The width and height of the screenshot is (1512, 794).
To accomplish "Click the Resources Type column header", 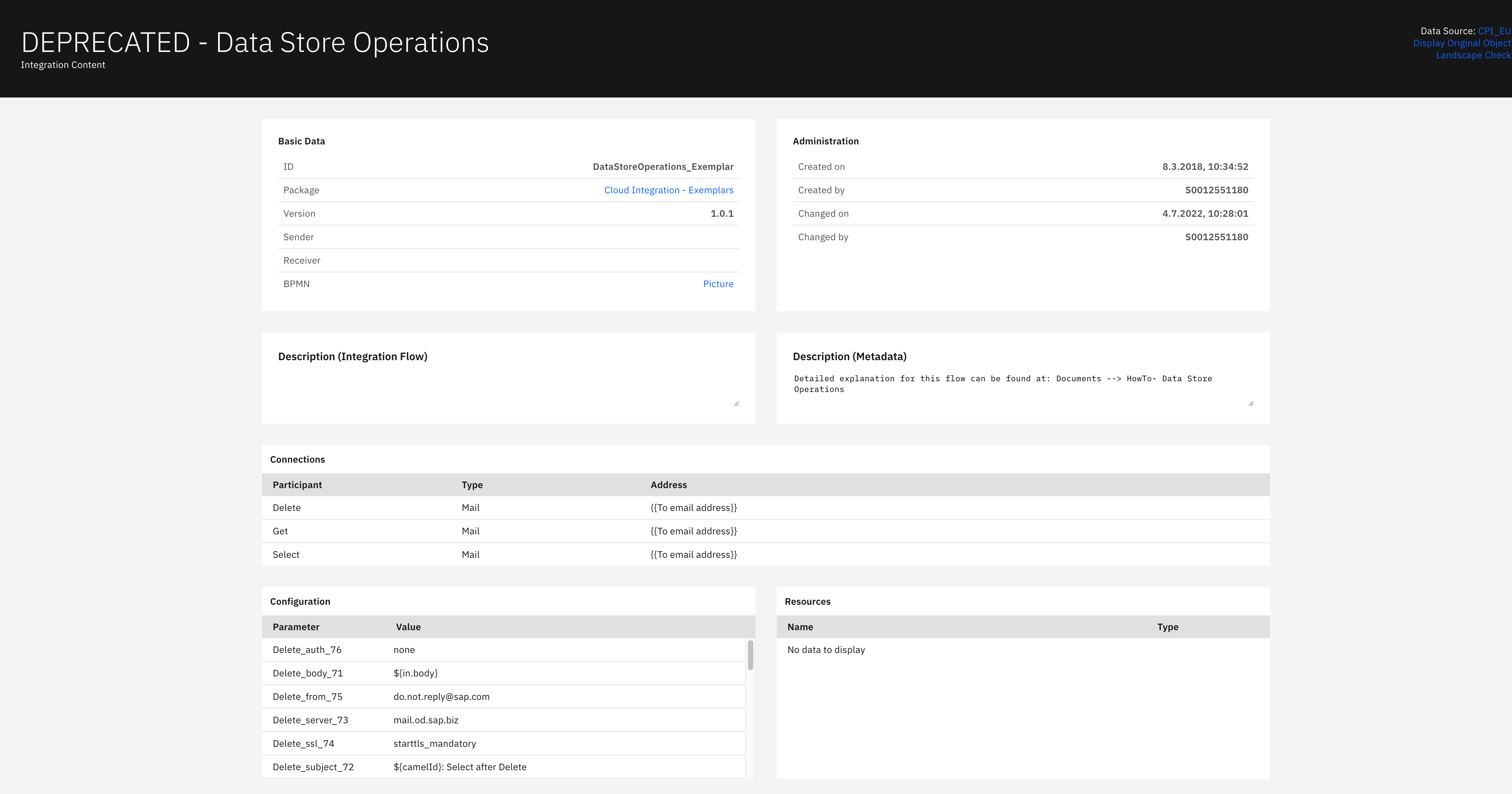I will 1168,627.
